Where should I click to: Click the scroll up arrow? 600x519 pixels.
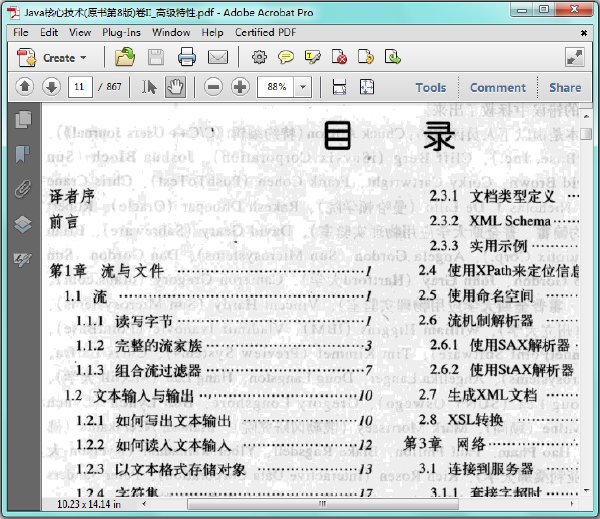click(x=586, y=116)
